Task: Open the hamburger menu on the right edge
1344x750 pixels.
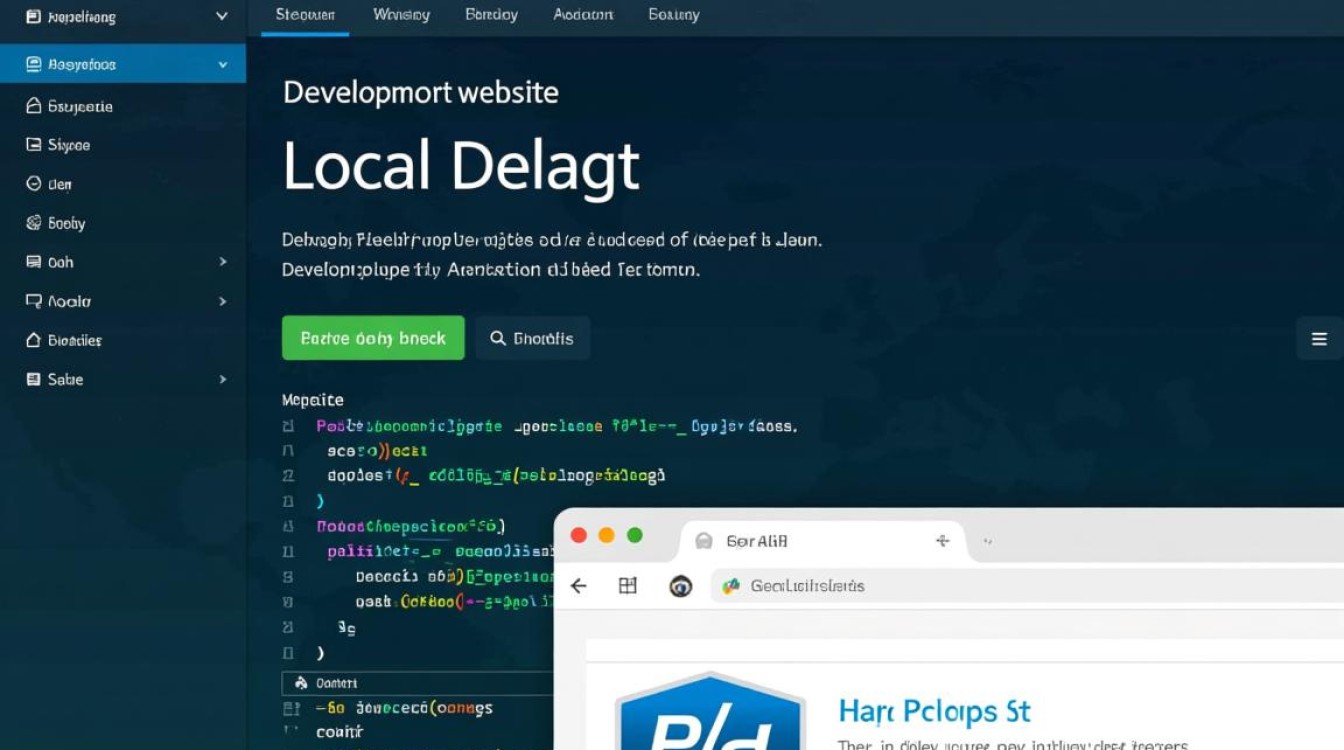Action: click(x=1319, y=339)
